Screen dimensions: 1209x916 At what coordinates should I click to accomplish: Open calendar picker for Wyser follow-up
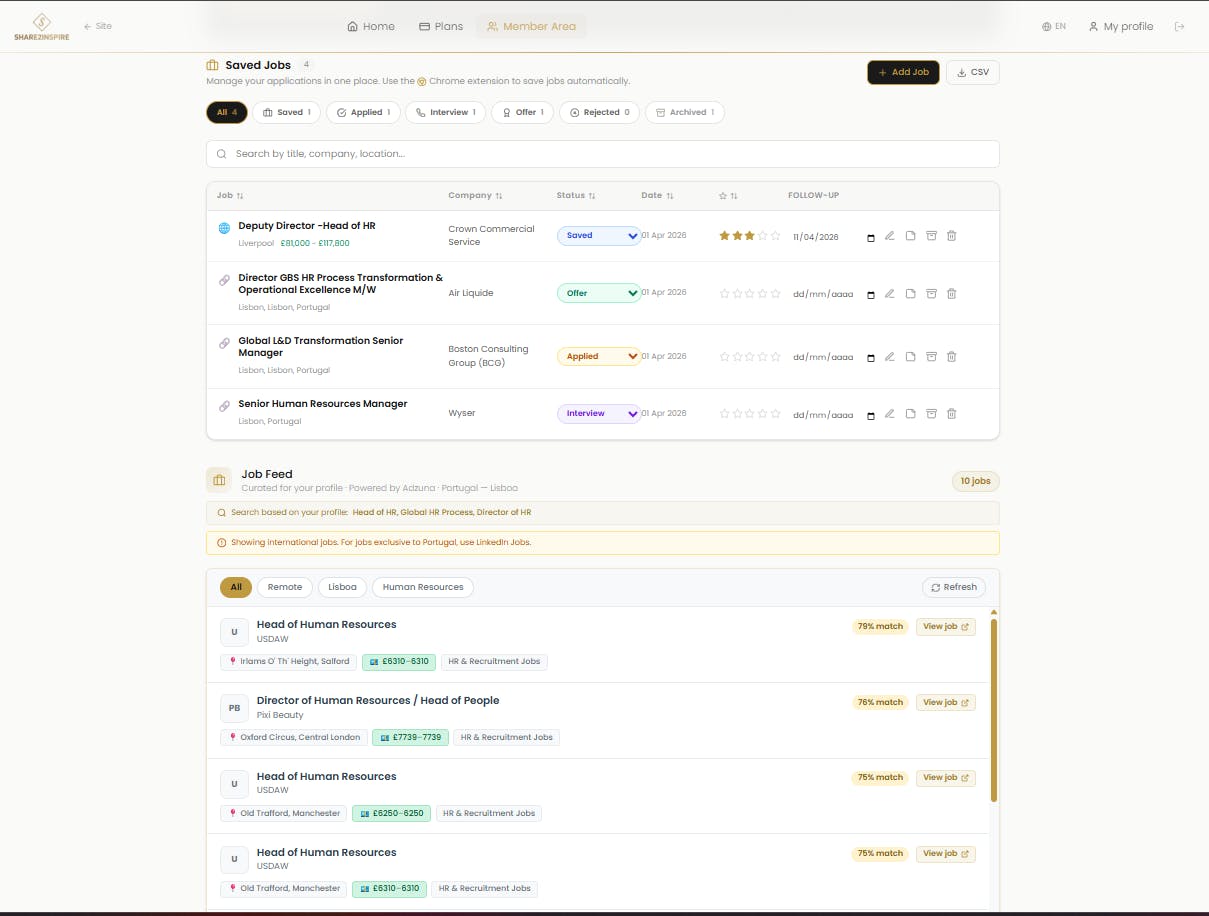click(x=870, y=415)
